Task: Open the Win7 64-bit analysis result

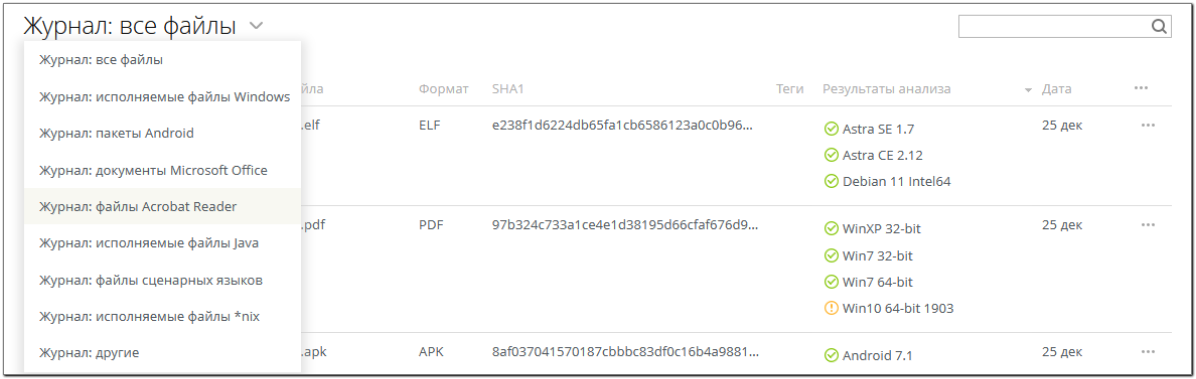Action: tap(877, 281)
